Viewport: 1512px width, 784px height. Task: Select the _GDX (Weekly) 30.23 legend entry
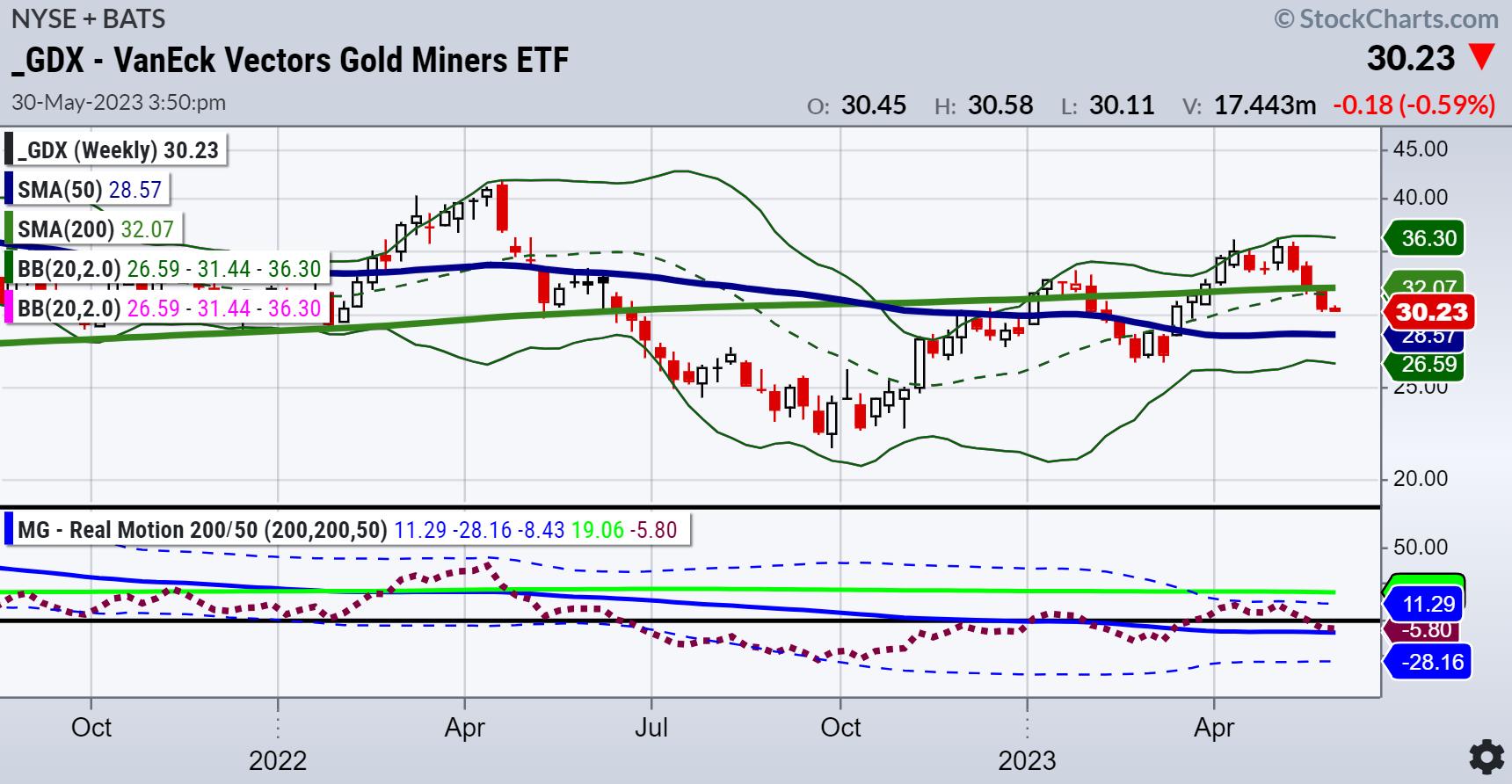click(118, 150)
